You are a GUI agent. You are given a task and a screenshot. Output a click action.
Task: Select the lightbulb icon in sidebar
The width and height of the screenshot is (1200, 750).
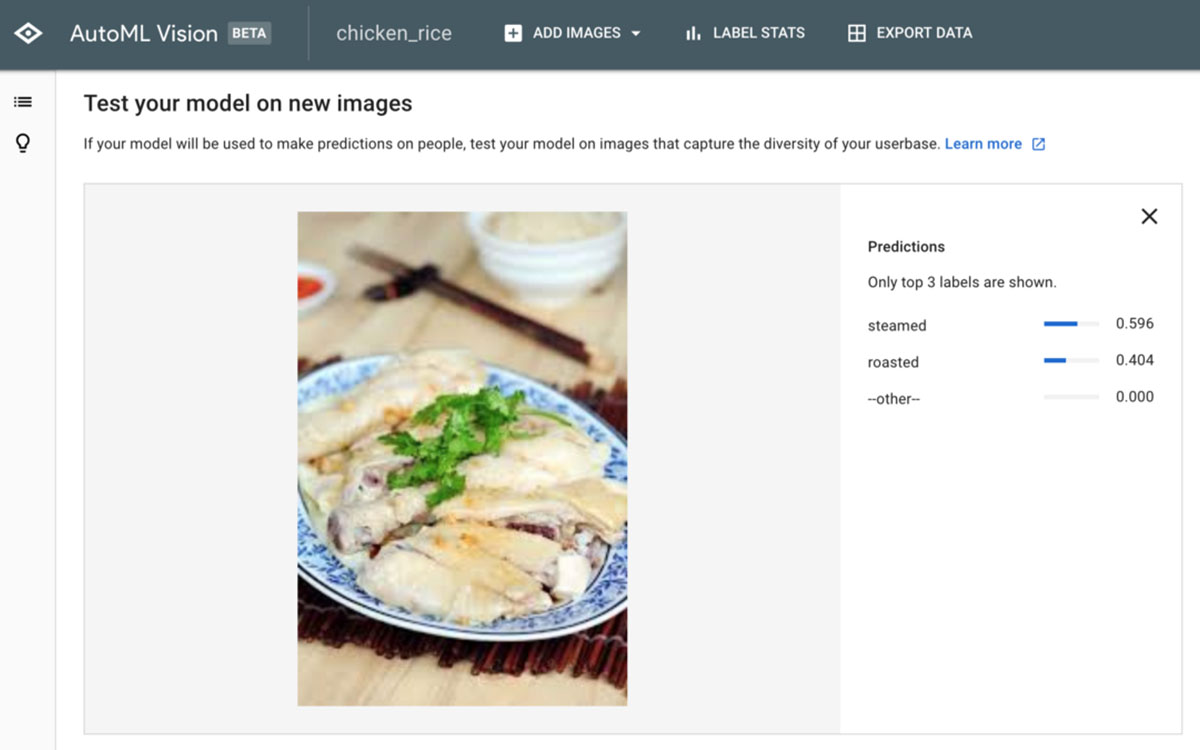pos(22,143)
